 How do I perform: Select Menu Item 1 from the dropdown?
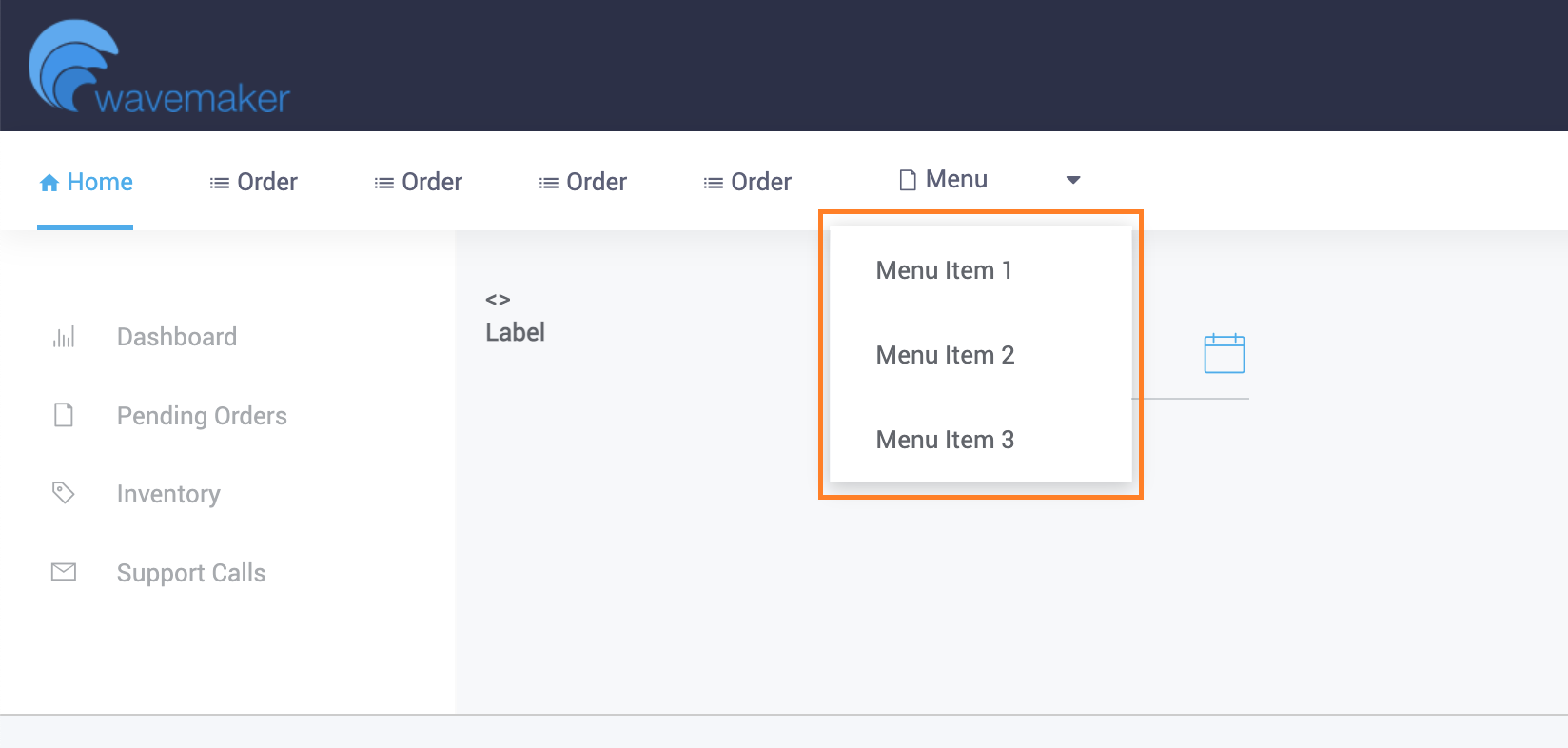[944, 270]
